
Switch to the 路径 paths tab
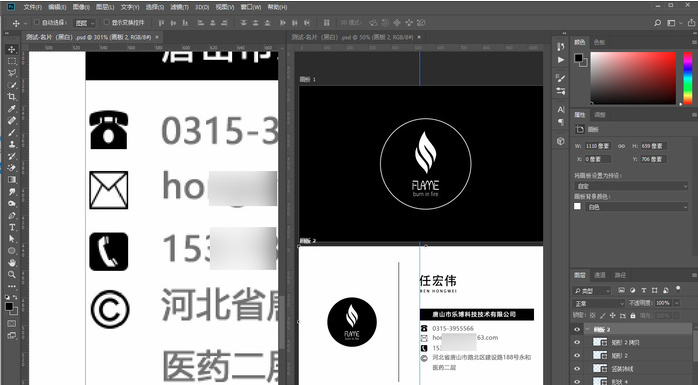[620, 275]
